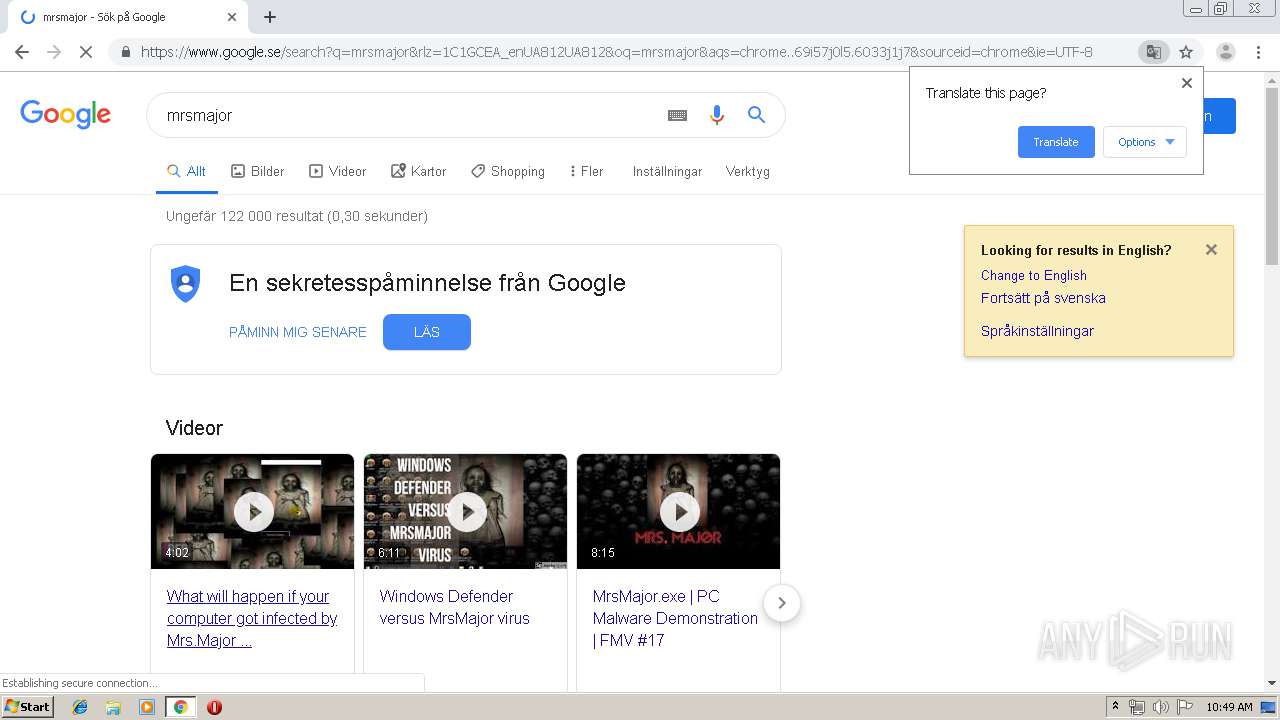The width and height of the screenshot is (1280, 720).
Task: Click the LÄS button
Action: [x=427, y=332]
